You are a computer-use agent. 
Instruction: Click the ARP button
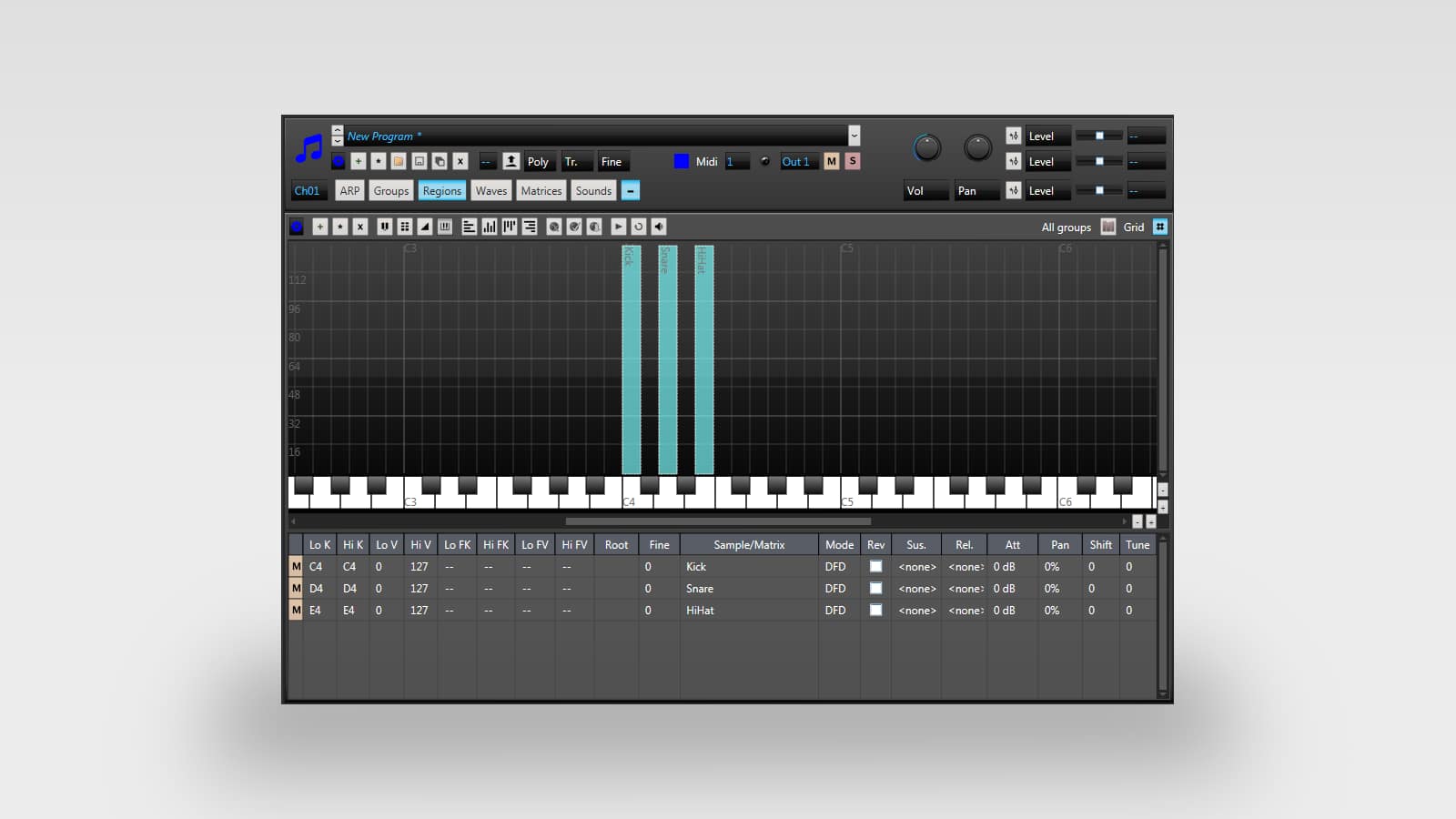[x=349, y=190]
